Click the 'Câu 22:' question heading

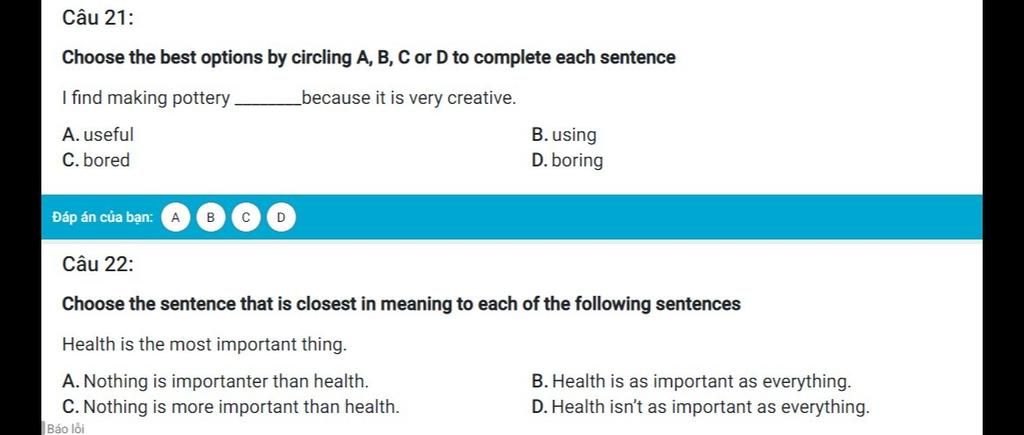[x=98, y=265]
